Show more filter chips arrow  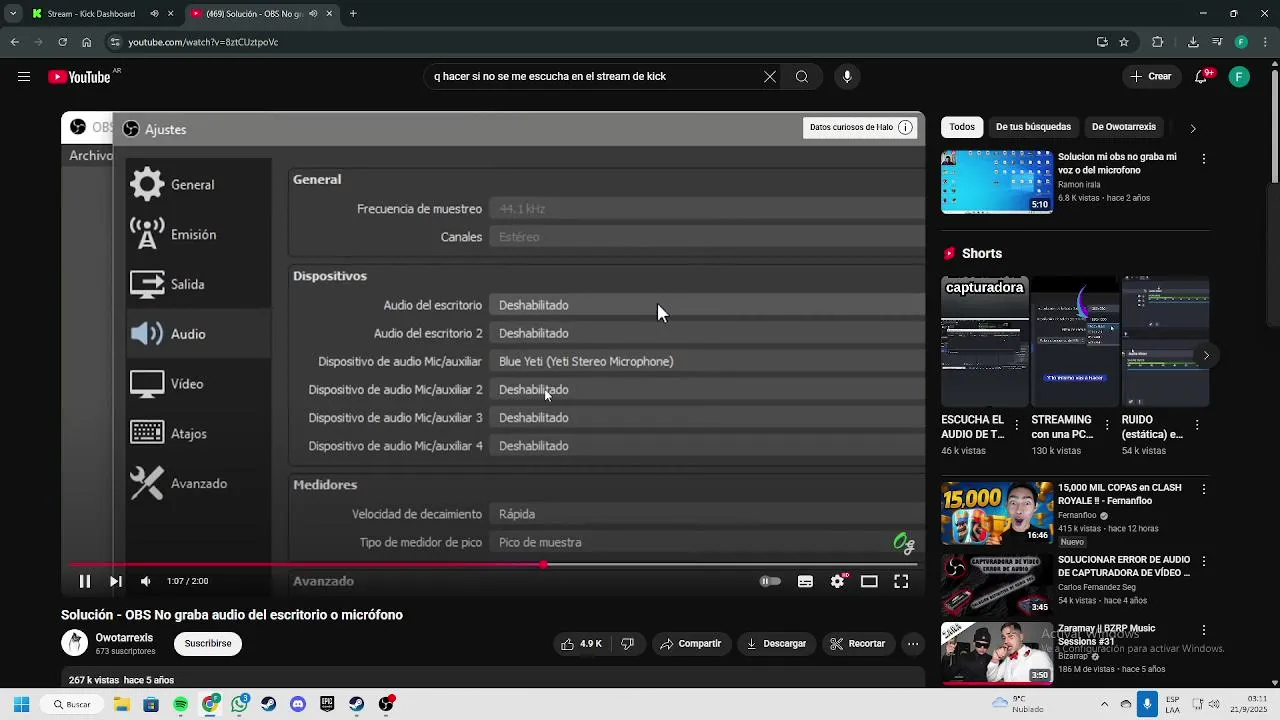(x=1192, y=128)
